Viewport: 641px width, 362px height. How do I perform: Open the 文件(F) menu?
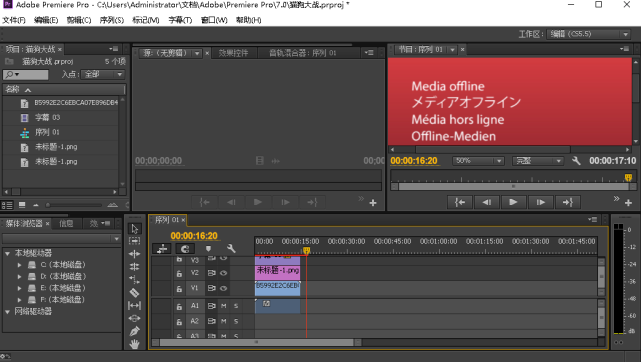(14, 20)
